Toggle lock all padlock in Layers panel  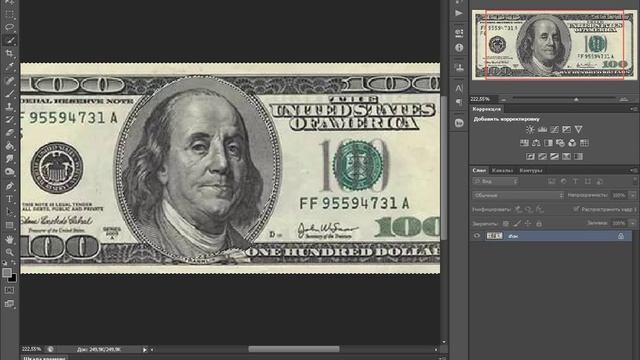(539, 224)
